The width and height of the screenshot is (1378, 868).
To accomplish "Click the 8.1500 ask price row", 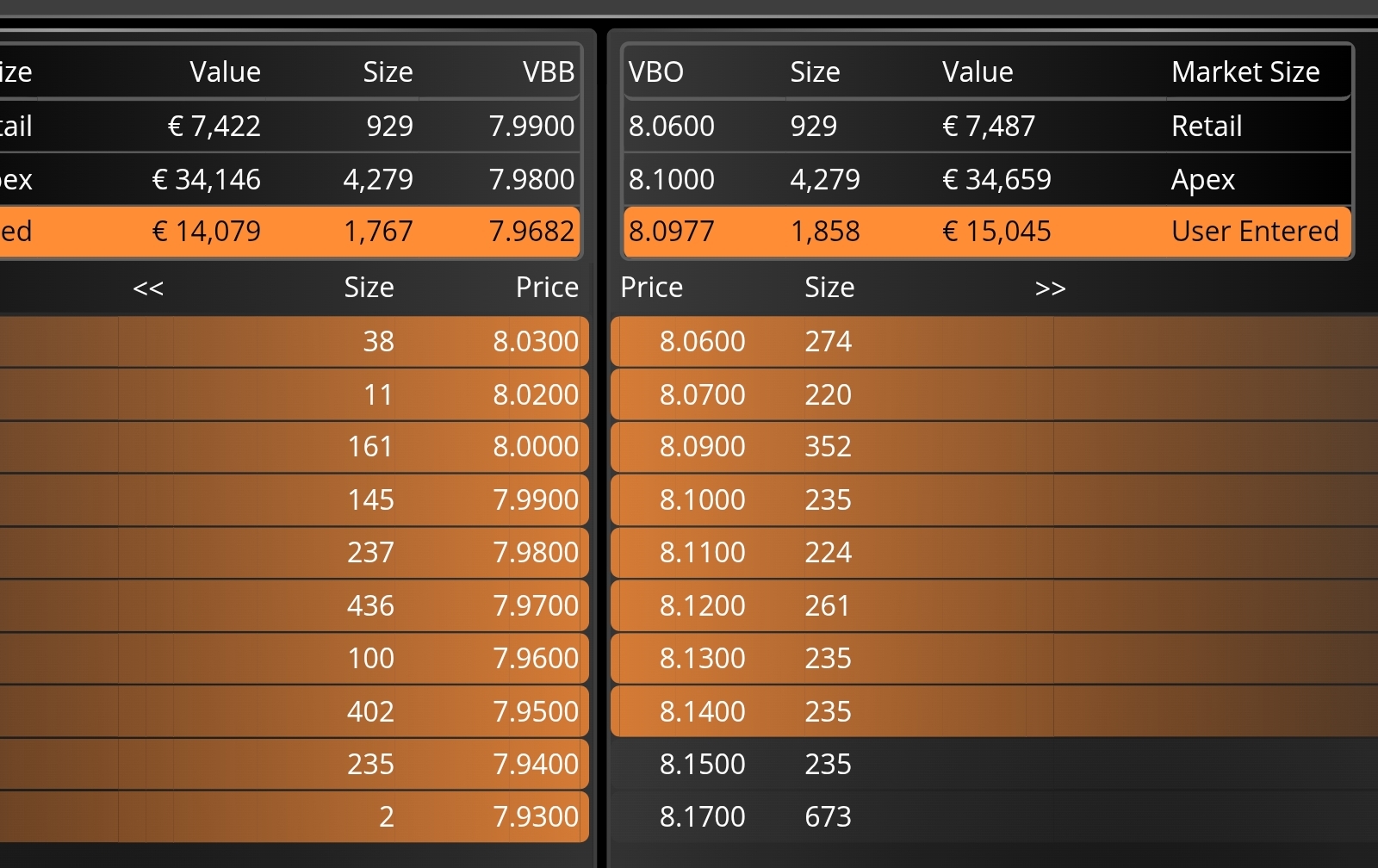I will click(702, 764).
